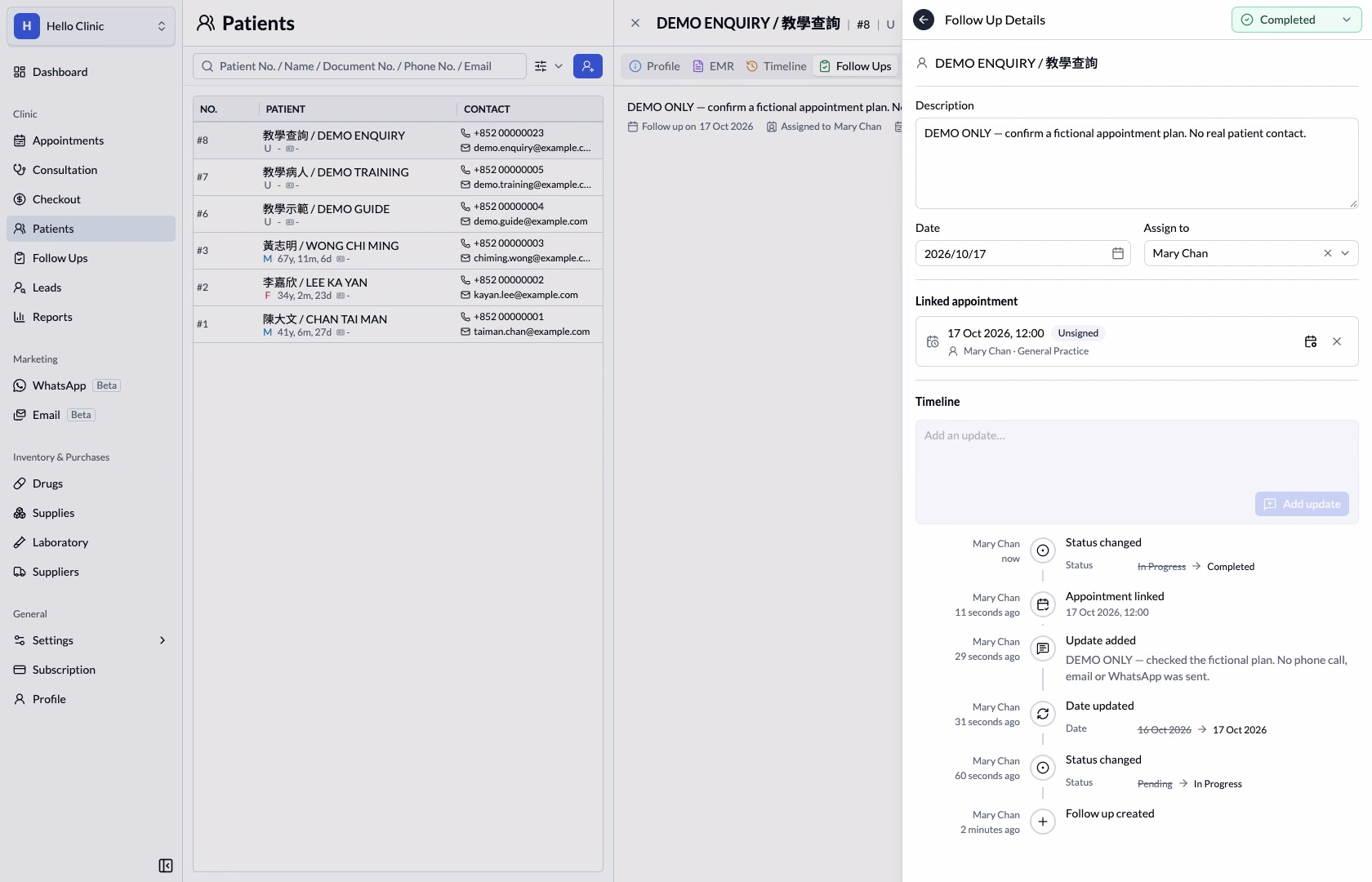Select patient row LEE KA YAN
Viewport: 1372px width, 882px height.
[x=398, y=287]
